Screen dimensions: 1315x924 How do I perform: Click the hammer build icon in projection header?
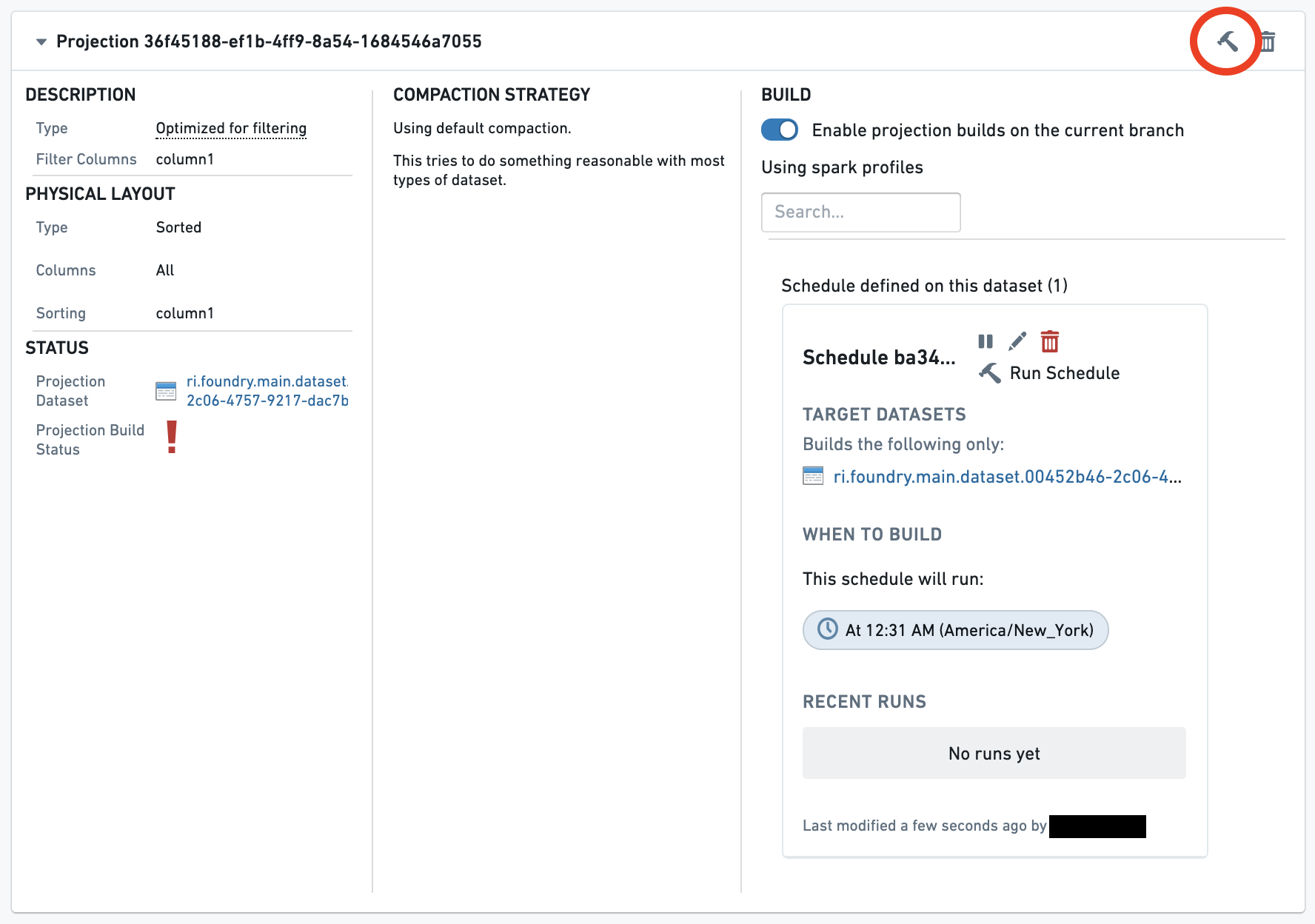pos(1227,41)
